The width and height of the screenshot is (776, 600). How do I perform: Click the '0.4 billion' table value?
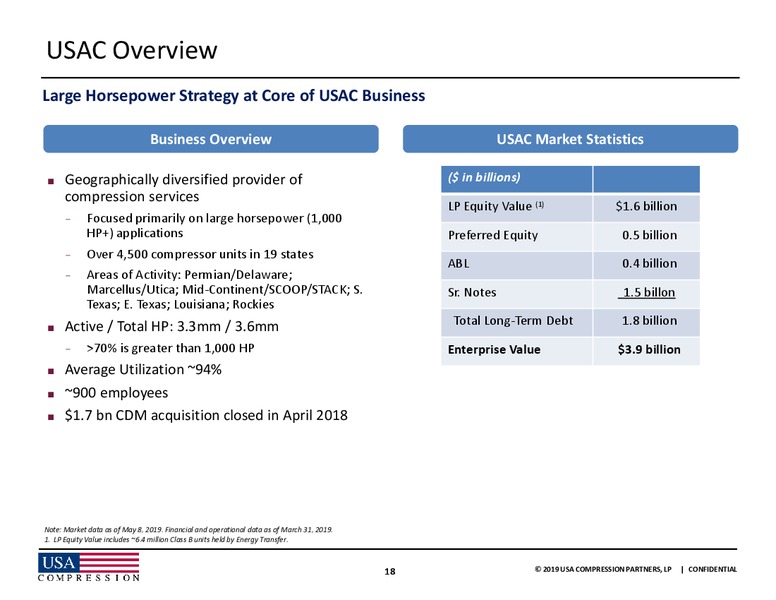(649, 263)
